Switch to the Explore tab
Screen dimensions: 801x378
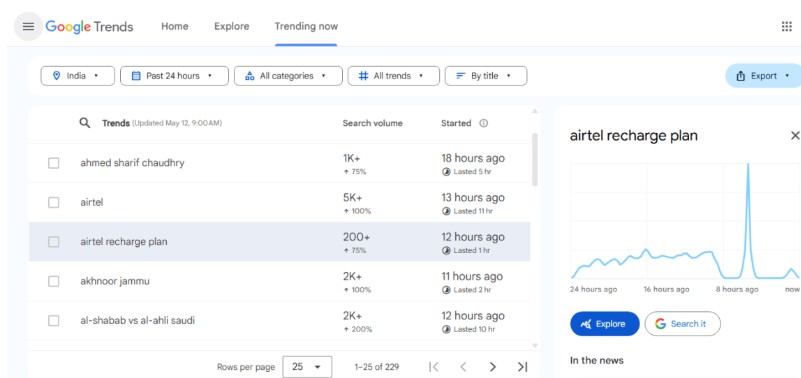231,27
